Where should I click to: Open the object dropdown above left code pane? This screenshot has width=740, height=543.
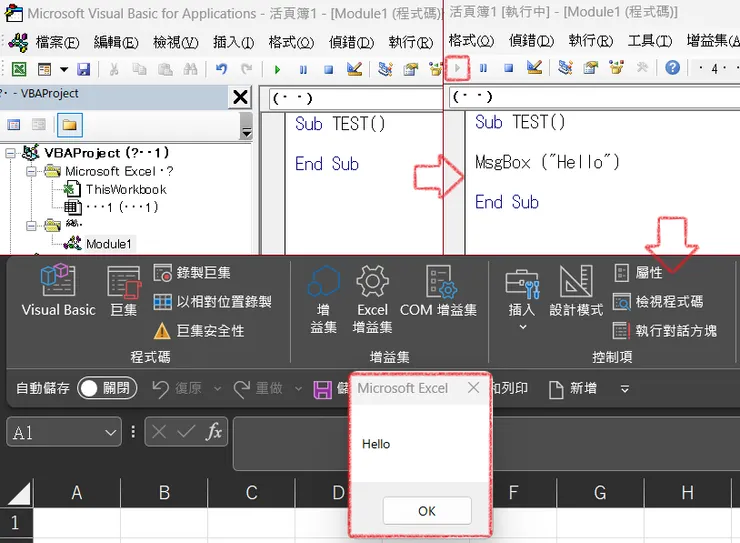pyautogui.click(x=356, y=99)
